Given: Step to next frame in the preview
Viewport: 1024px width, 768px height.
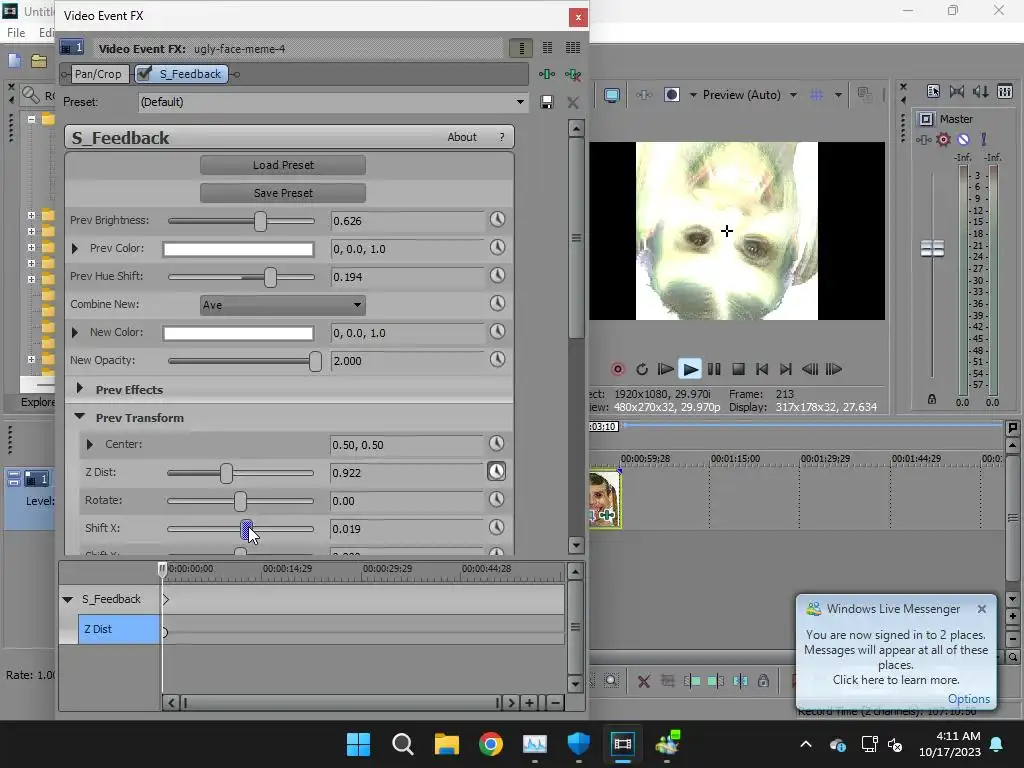Looking at the screenshot, I should [834, 370].
